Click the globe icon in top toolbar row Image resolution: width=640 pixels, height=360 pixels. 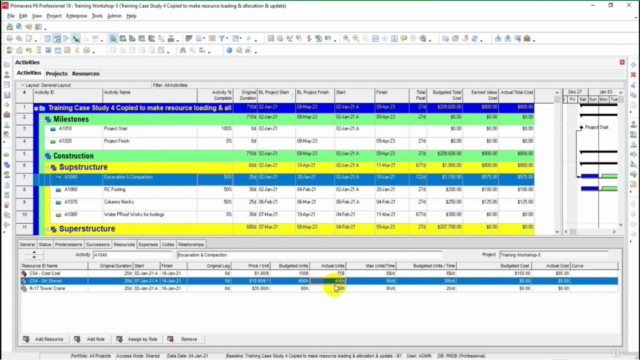pyautogui.click(x=19, y=27)
